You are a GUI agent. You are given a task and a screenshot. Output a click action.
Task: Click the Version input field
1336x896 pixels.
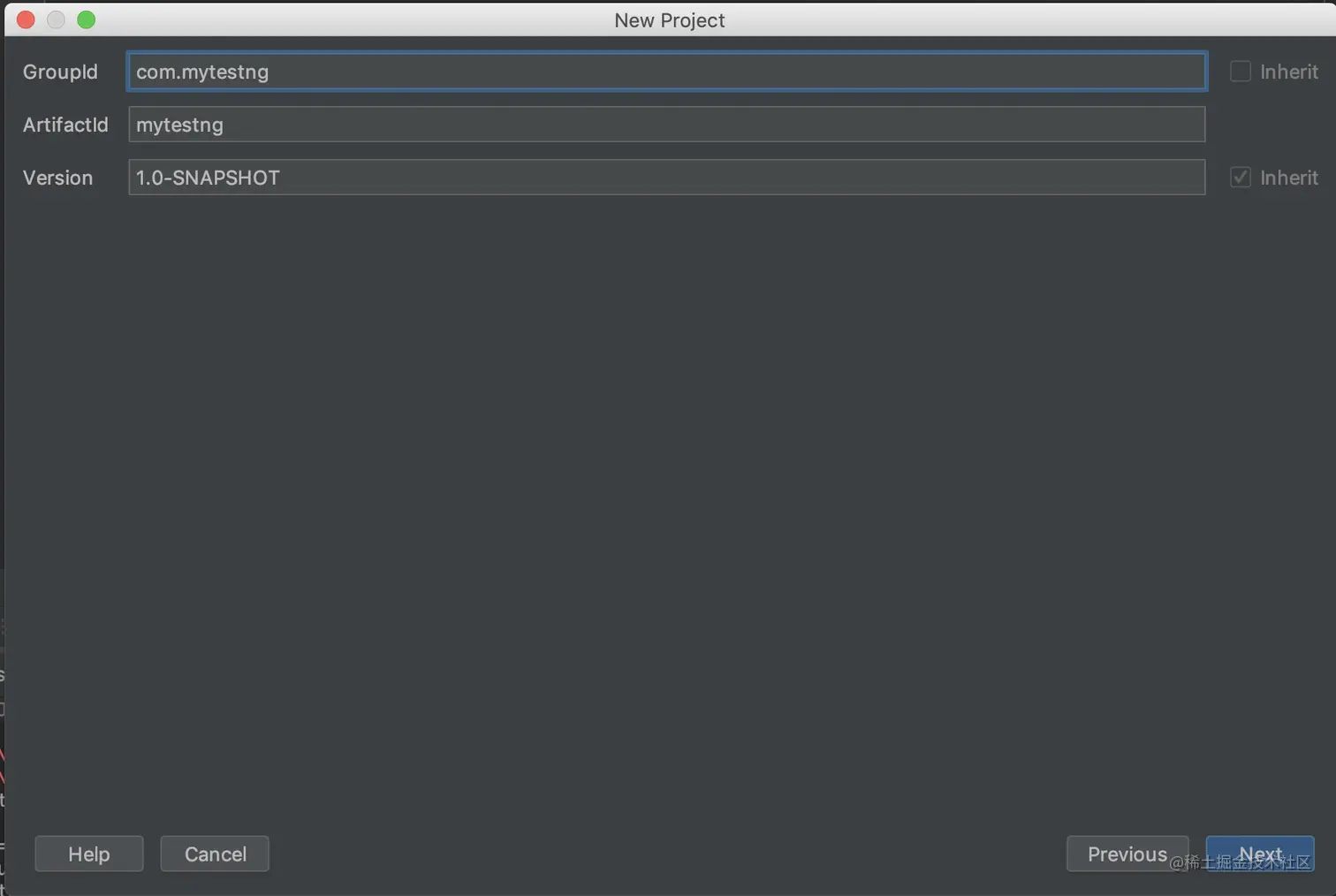click(x=667, y=178)
